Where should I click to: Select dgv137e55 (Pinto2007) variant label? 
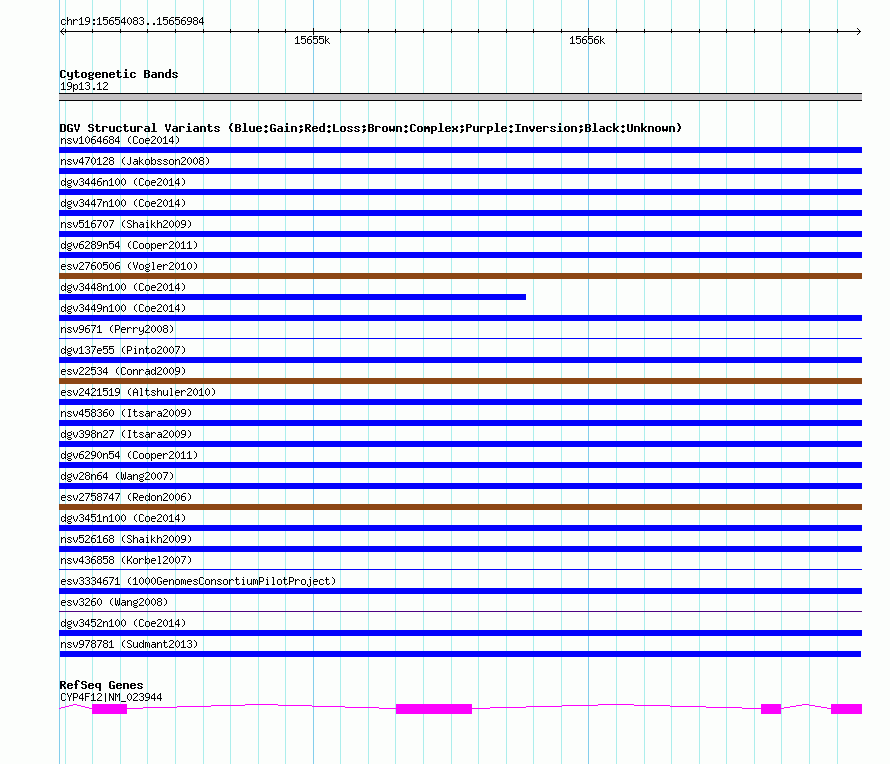(123, 350)
